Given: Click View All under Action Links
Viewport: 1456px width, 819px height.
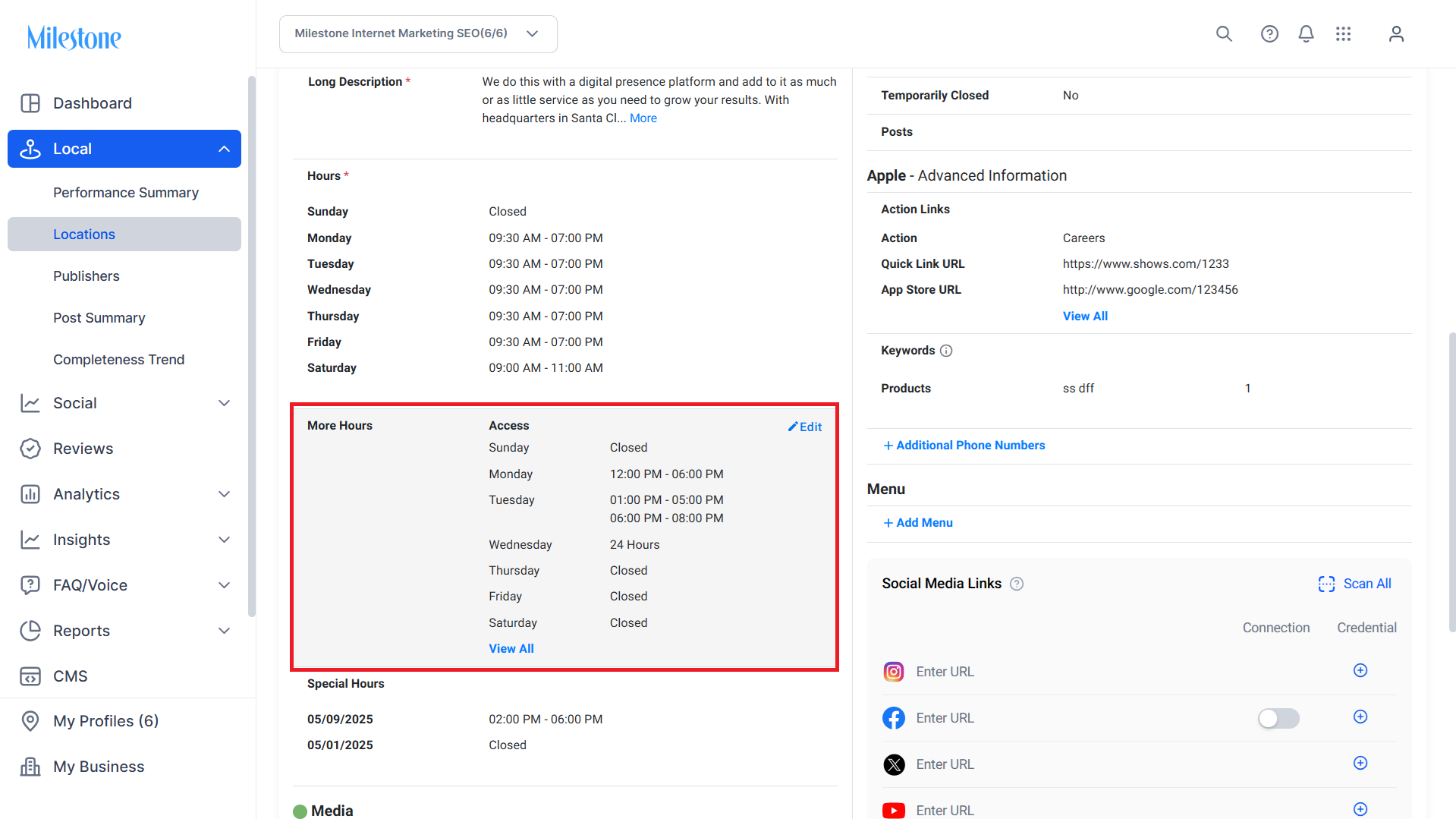Looking at the screenshot, I should [x=1085, y=317].
